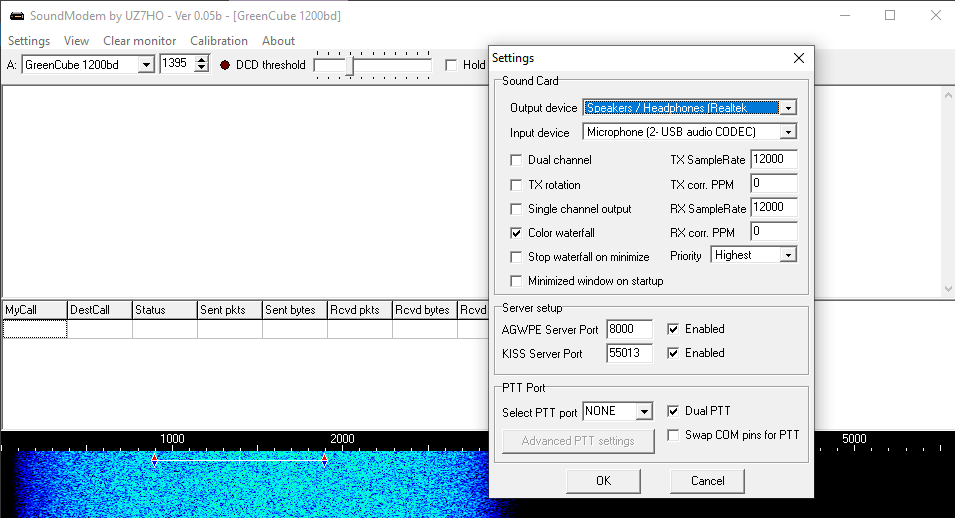The image size is (955, 518).
Task: Open the Output device dropdown
Action: tap(788, 108)
